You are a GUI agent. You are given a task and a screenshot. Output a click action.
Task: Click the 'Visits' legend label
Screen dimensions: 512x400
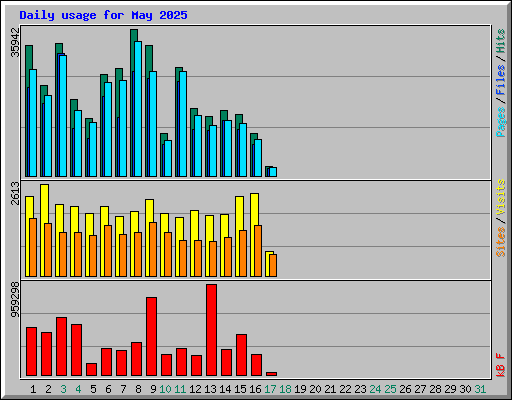(501, 197)
